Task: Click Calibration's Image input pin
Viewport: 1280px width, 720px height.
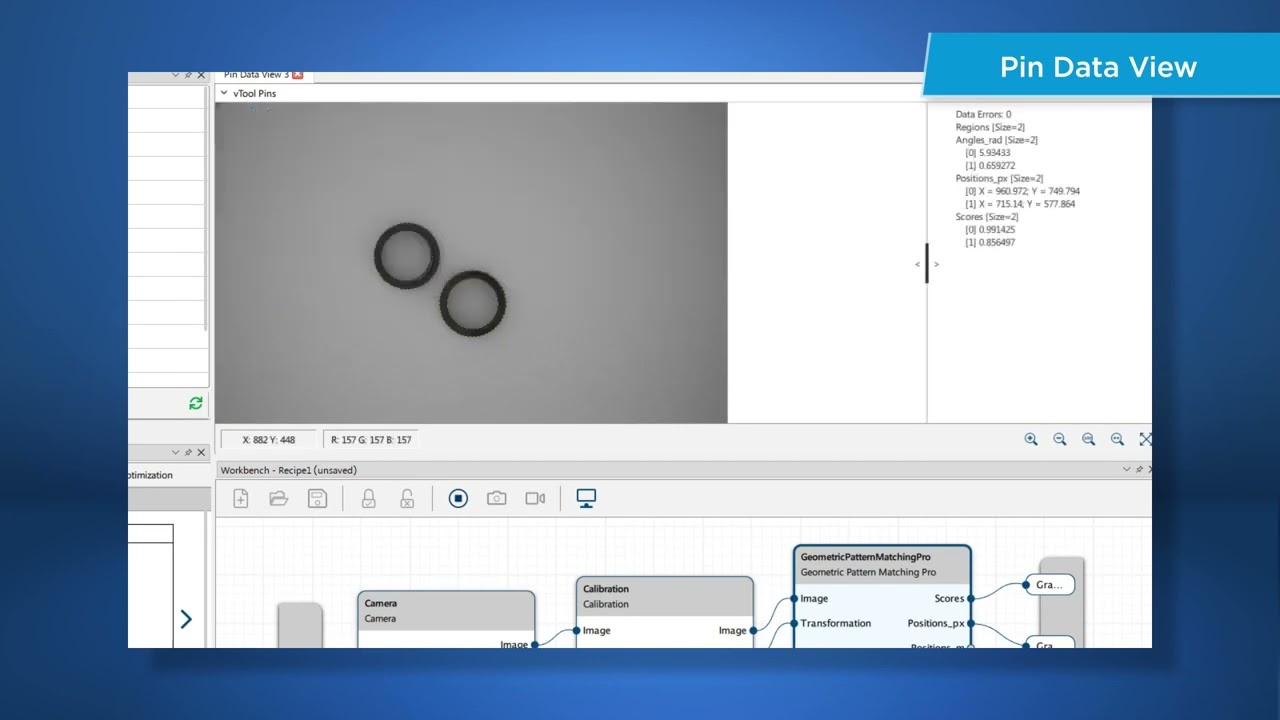Action: click(x=577, y=630)
